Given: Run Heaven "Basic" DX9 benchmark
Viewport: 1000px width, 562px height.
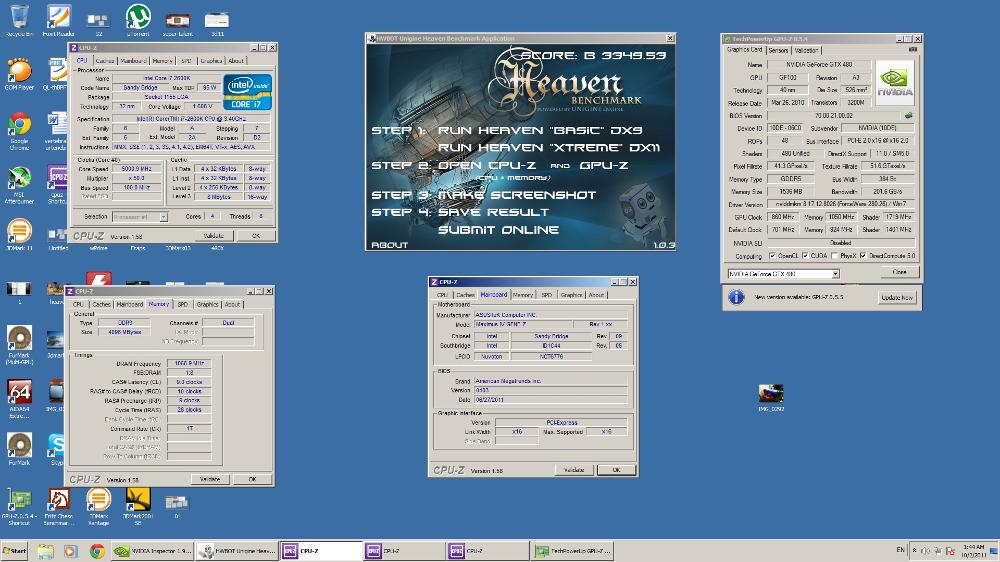Looking at the screenshot, I should pyautogui.click(x=540, y=130).
